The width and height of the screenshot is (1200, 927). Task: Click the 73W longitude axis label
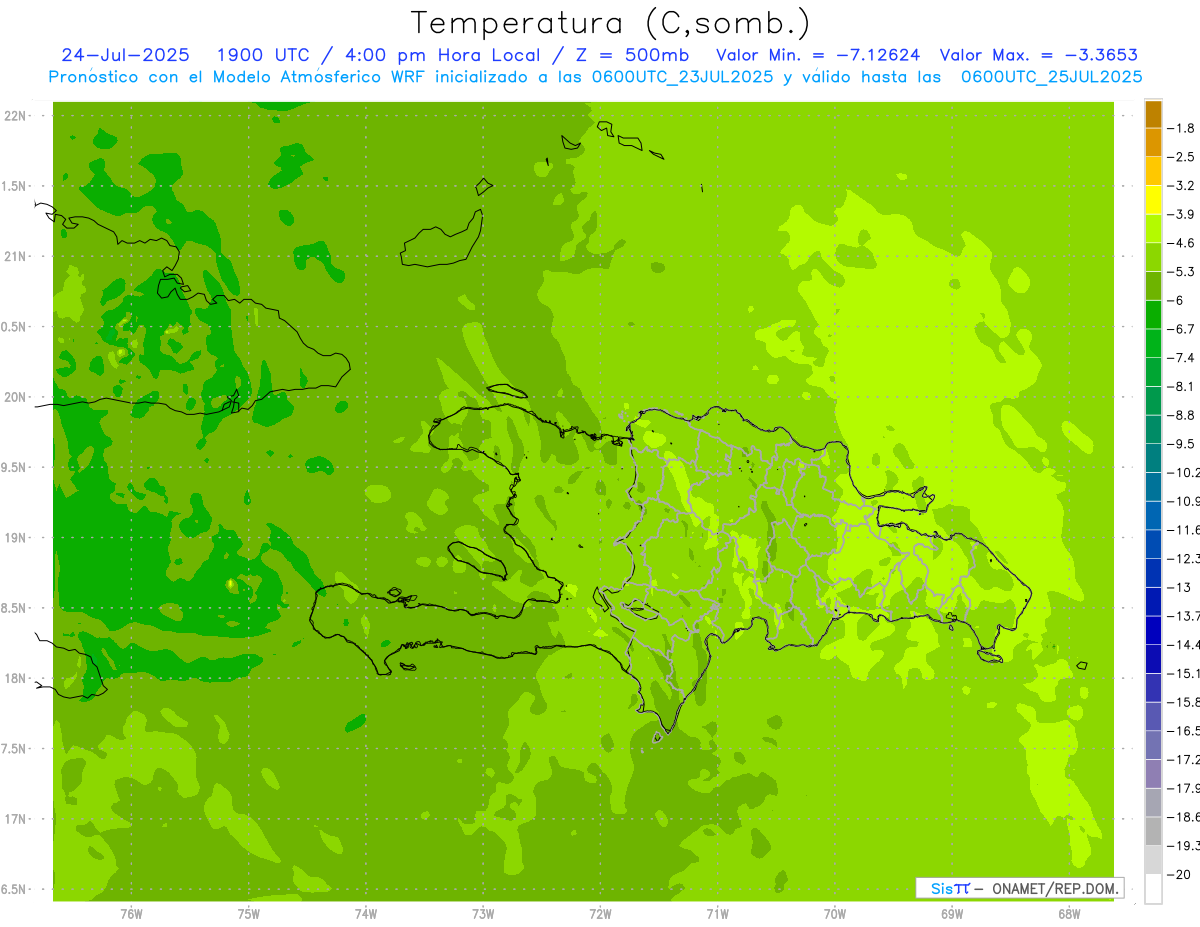(x=483, y=914)
